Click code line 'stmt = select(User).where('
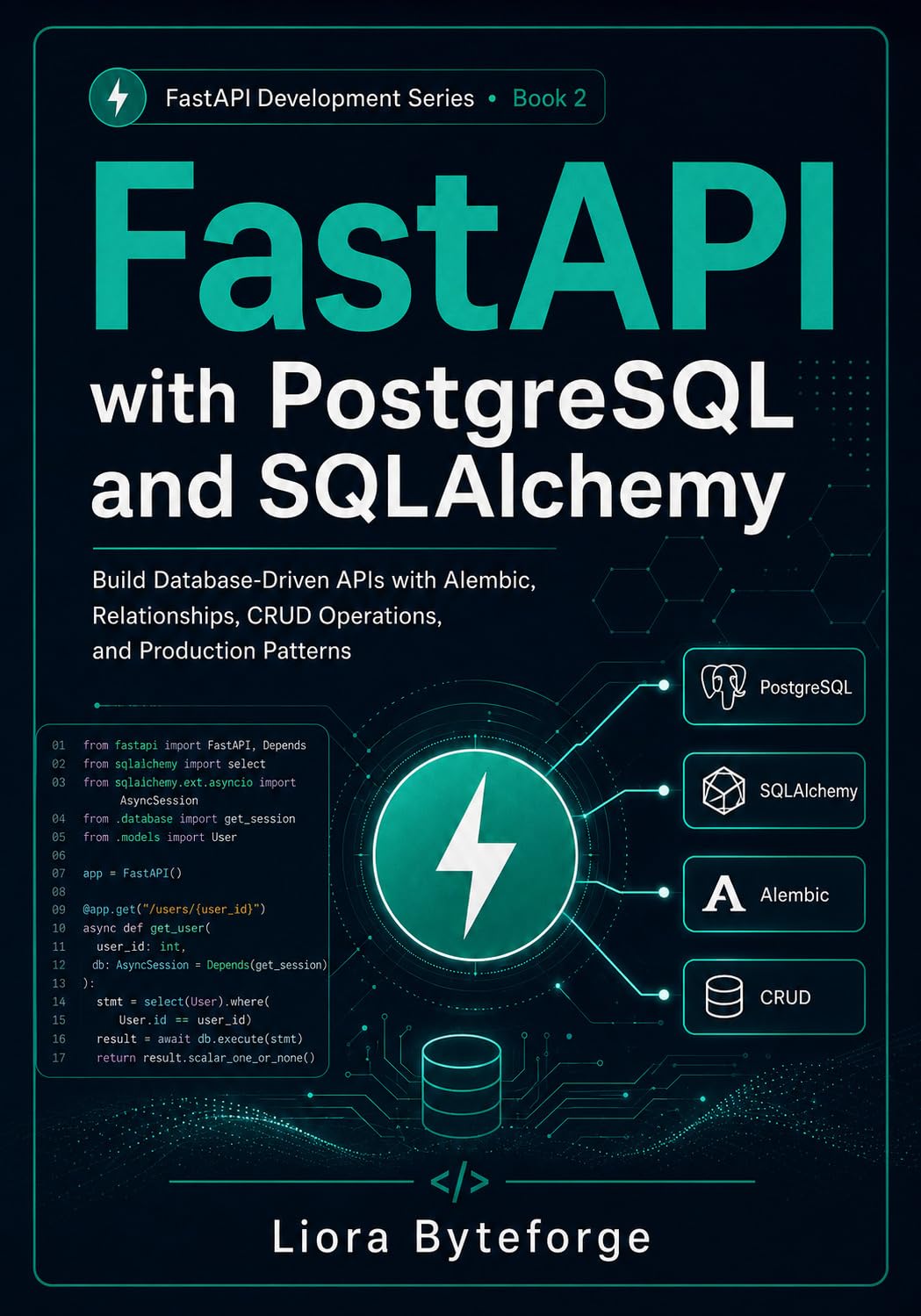Image resolution: width=921 pixels, height=1316 pixels. [183, 1001]
